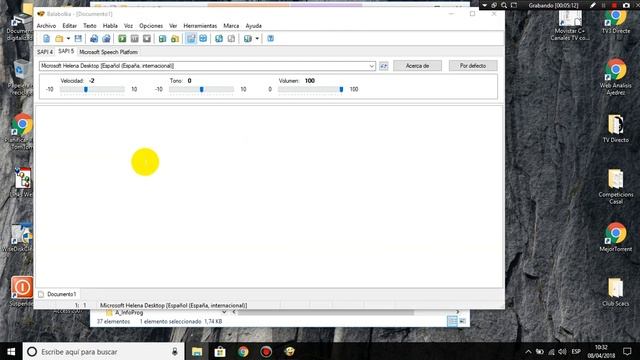640x360 pixels.
Task: Click the microphone icon in taskbar search
Action: point(175,351)
